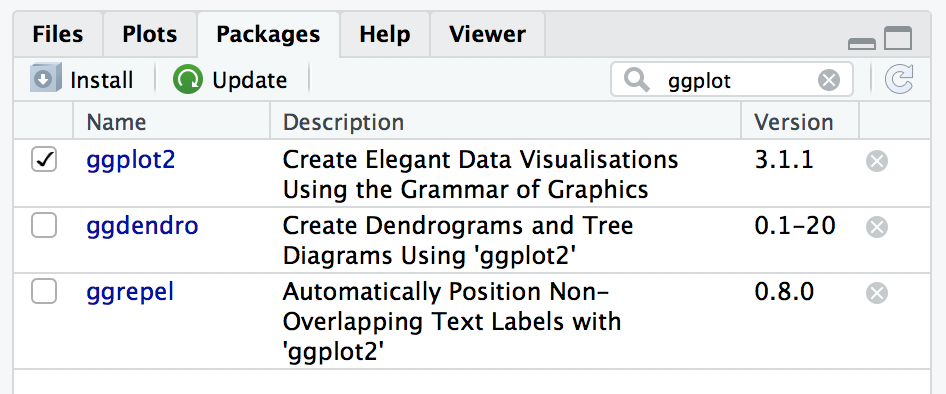Image resolution: width=946 pixels, height=394 pixels.
Task: Focus the package search field
Action: click(x=732, y=80)
